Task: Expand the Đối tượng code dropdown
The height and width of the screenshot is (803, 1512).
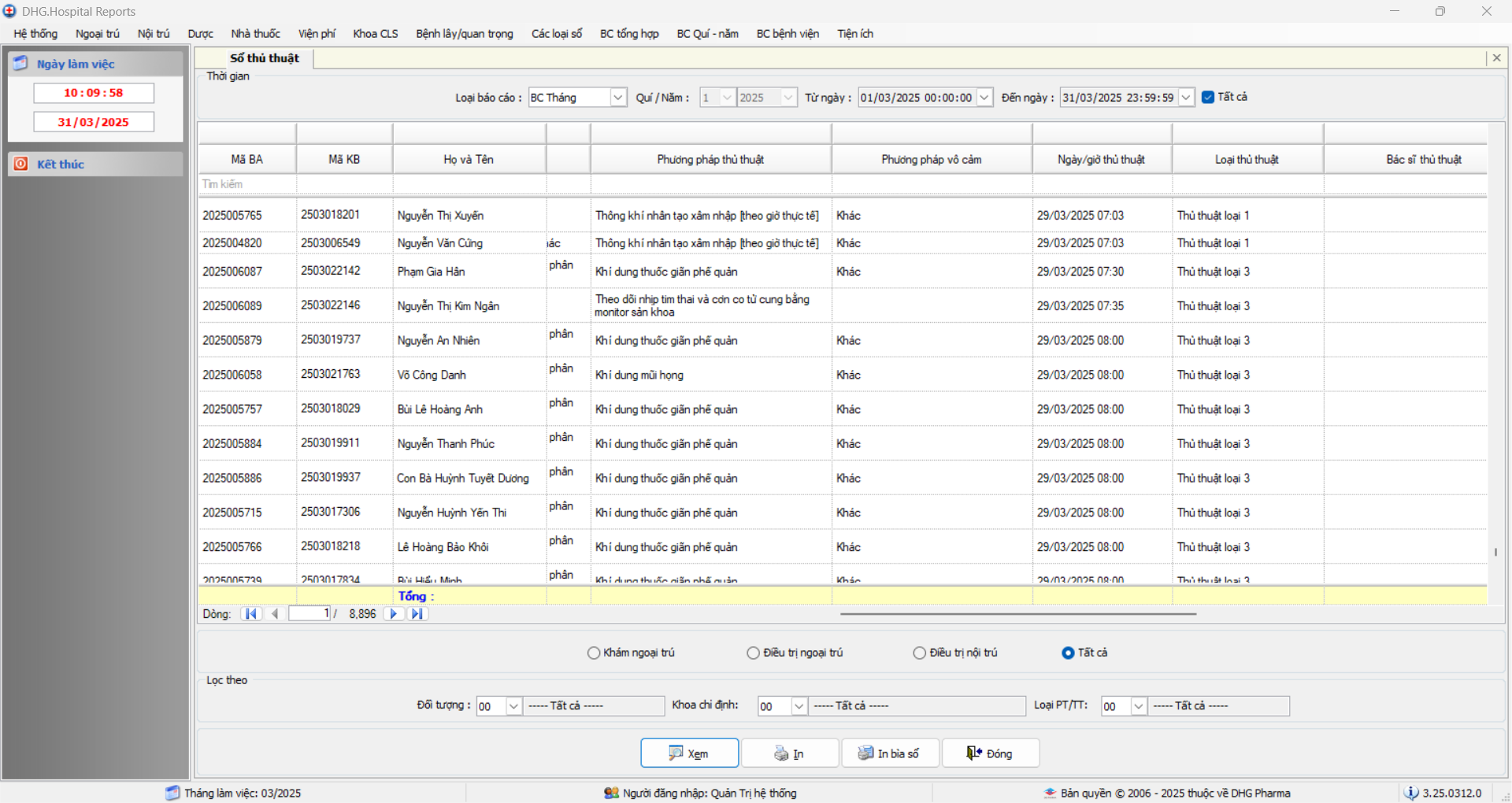Action: click(x=513, y=706)
